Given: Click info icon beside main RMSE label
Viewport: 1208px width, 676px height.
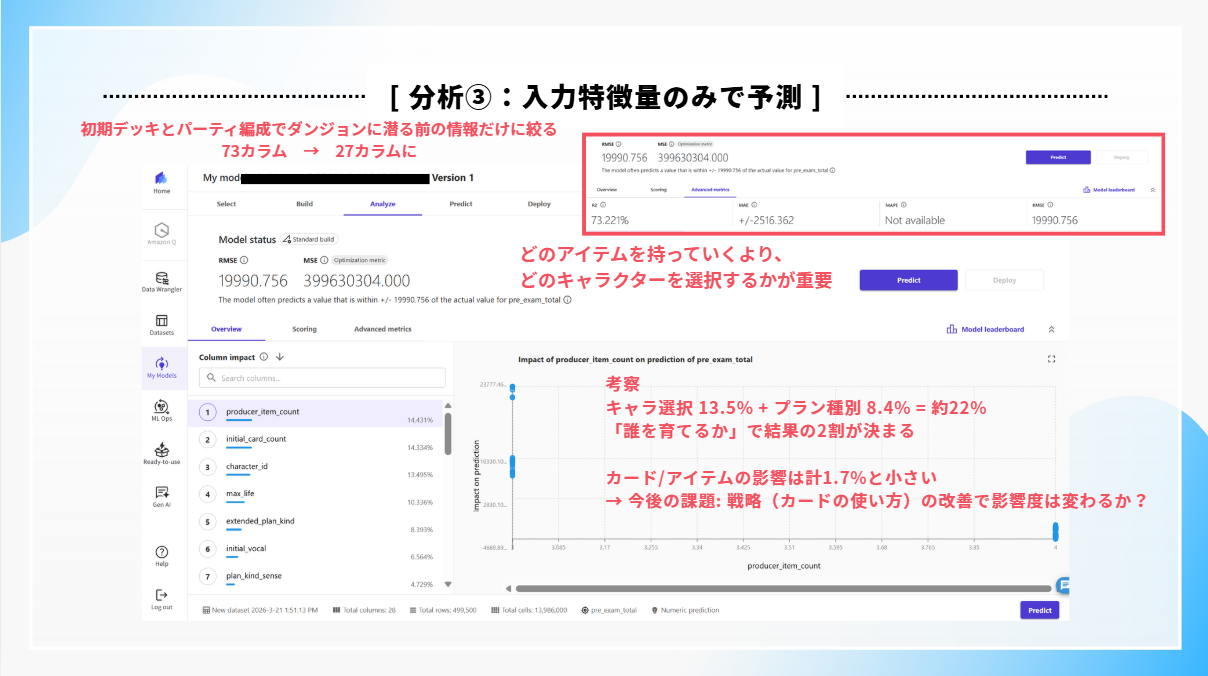Looking at the screenshot, I should (245, 260).
